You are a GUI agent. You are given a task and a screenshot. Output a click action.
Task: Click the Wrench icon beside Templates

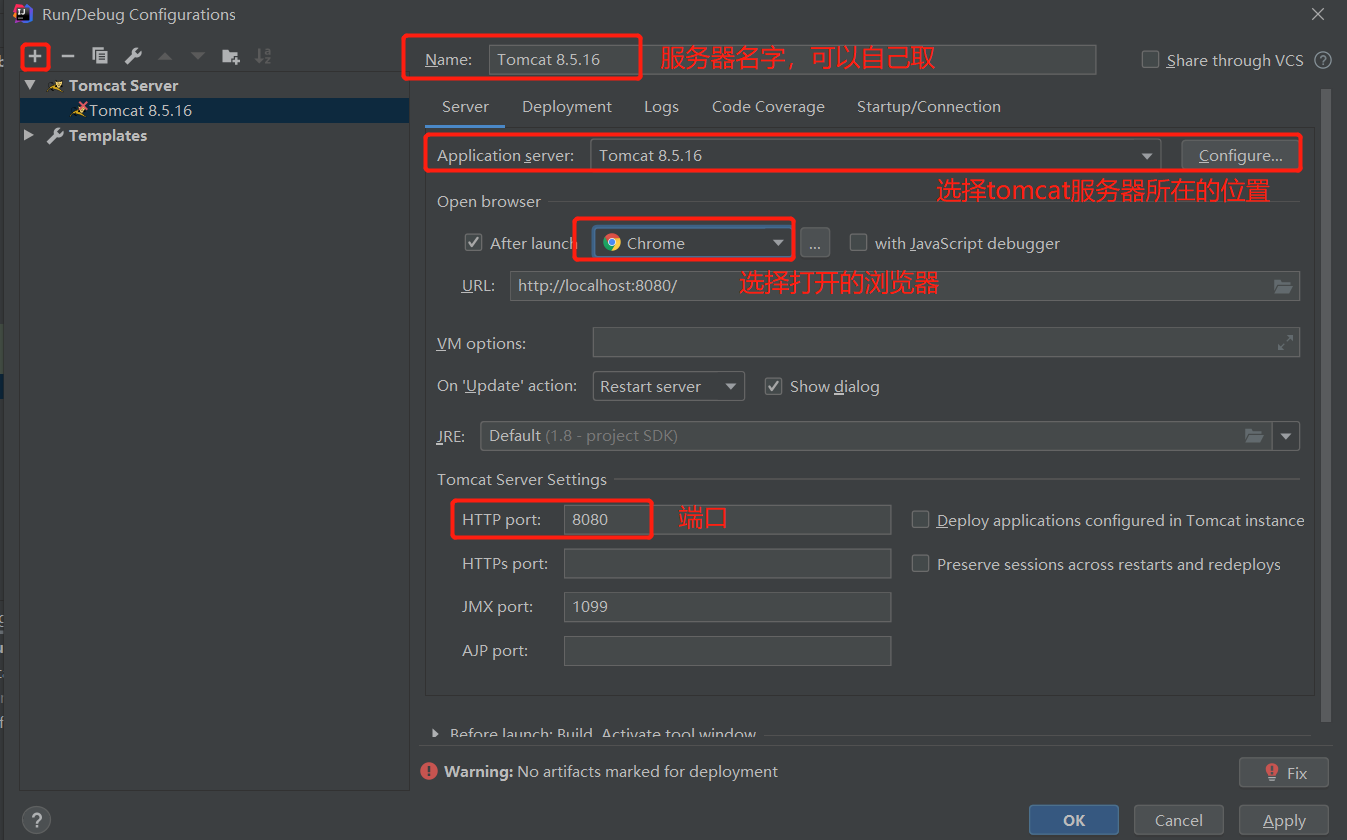(x=56, y=135)
